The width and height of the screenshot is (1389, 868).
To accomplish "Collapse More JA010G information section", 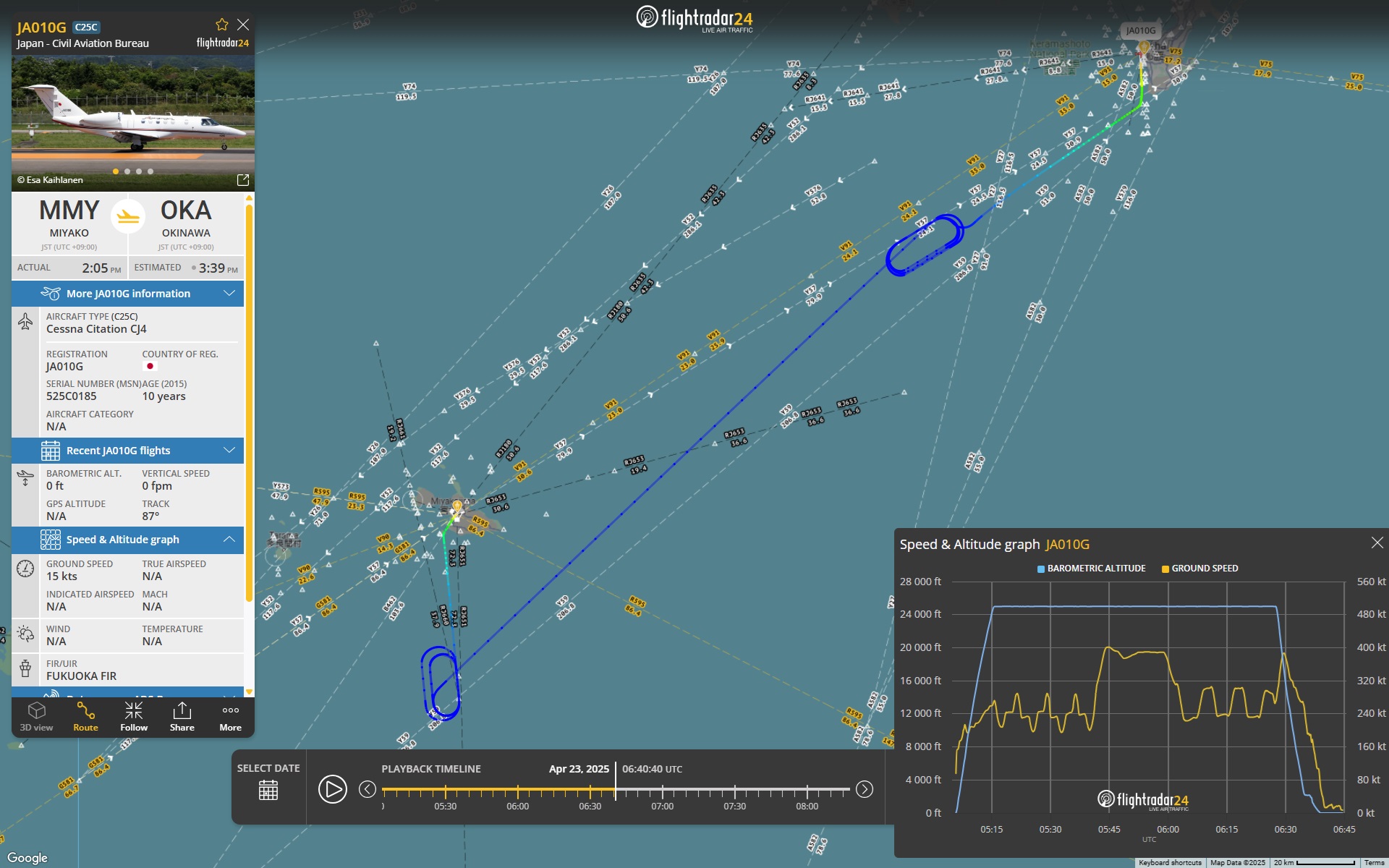I will point(229,293).
